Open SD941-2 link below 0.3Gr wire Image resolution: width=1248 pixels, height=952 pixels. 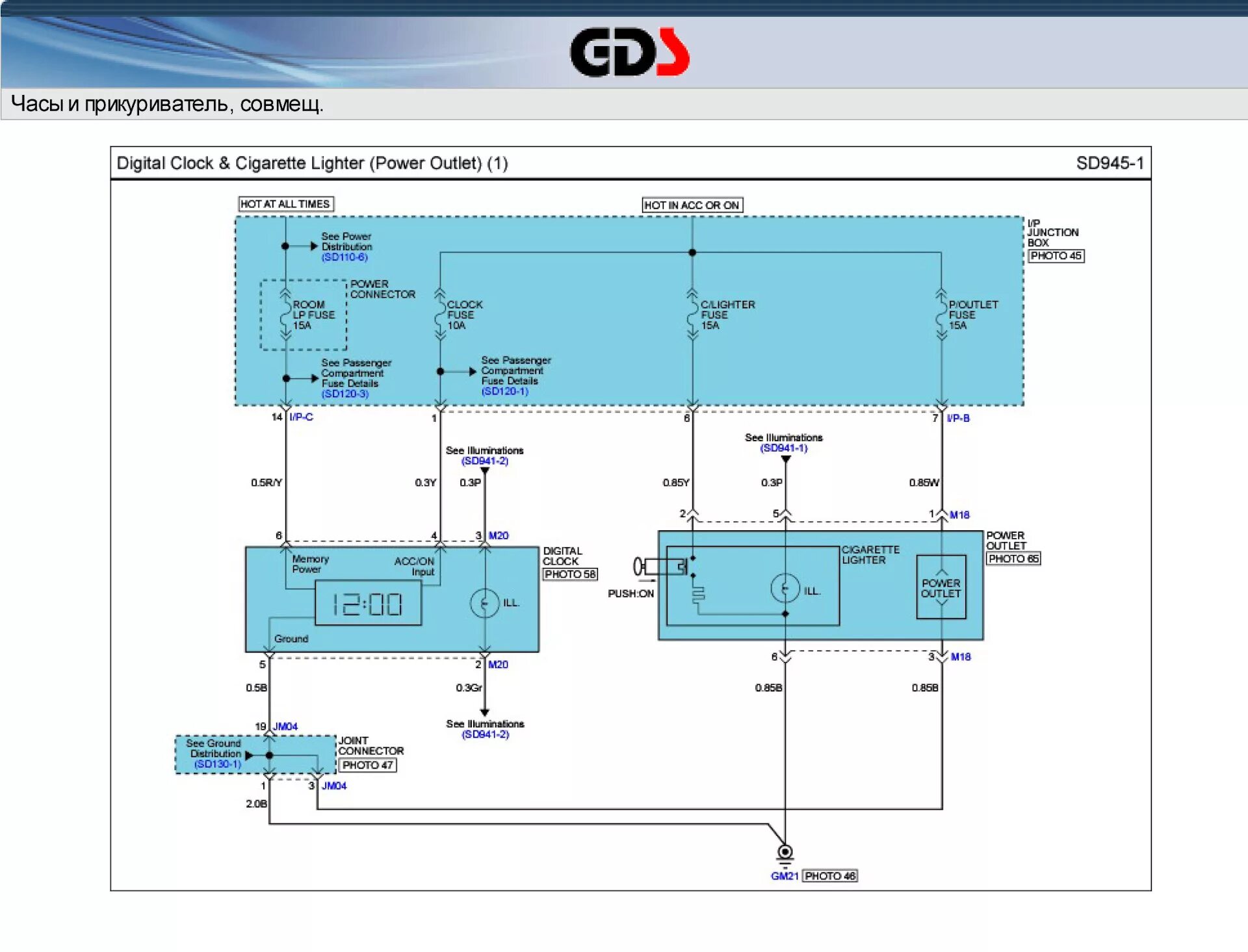click(486, 734)
